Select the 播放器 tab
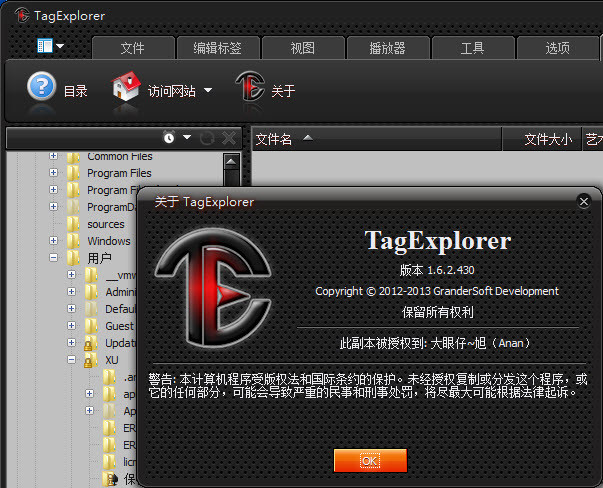The width and height of the screenshot is (603, 488). pyautogui.click(x=388, y=48)
